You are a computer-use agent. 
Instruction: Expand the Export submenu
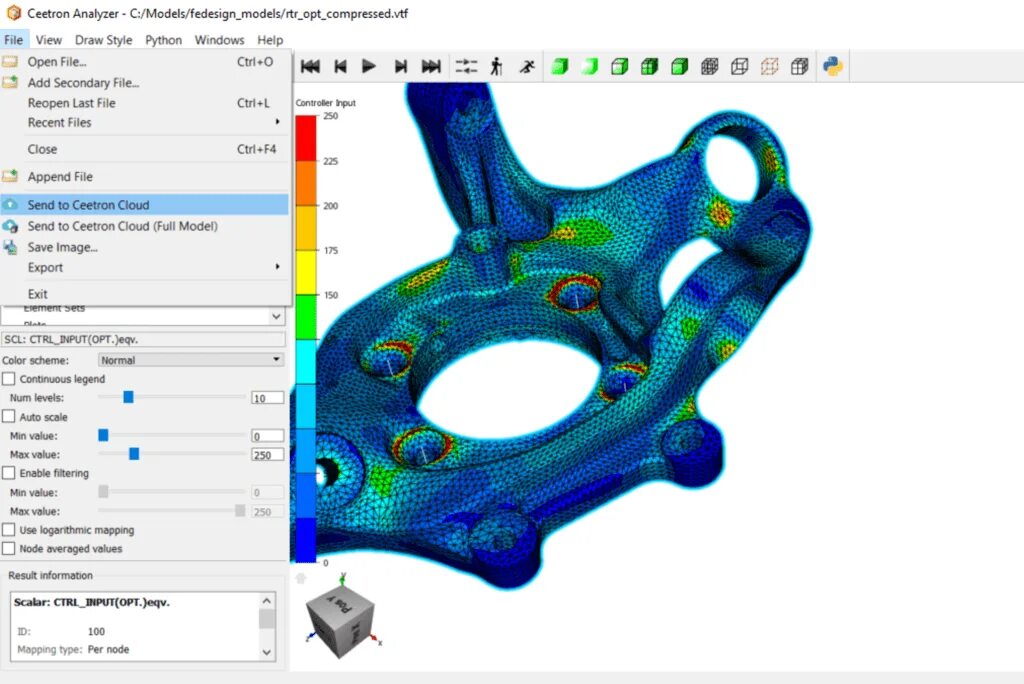[x=145, y=268]
